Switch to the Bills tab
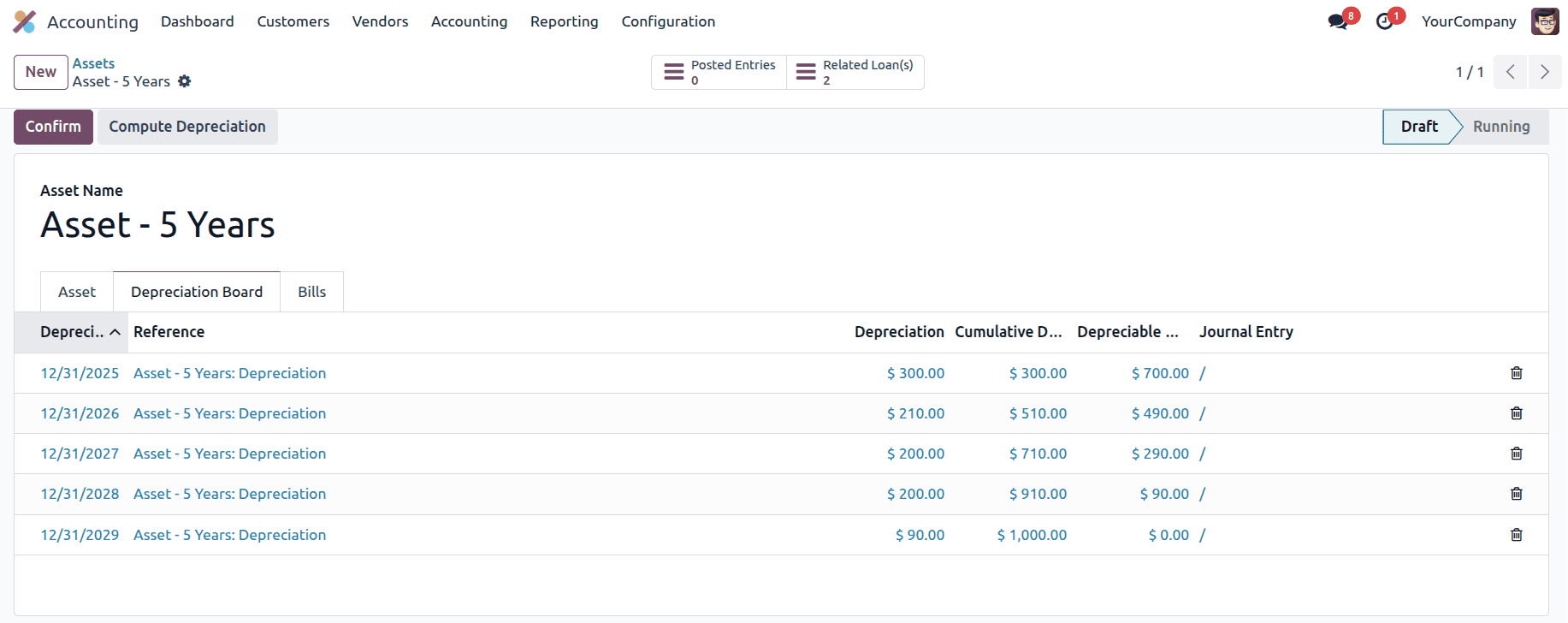 312,292
